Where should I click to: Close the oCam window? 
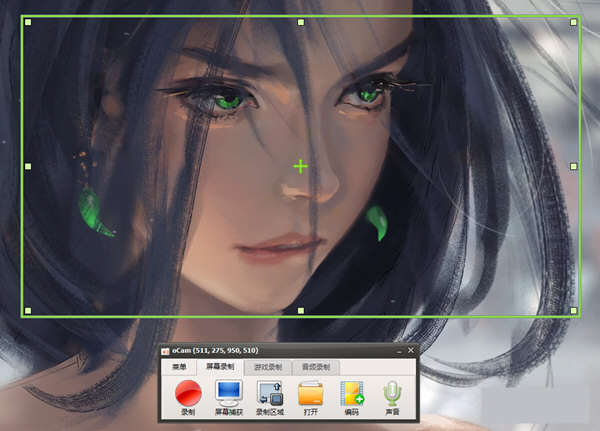point(410,351)
